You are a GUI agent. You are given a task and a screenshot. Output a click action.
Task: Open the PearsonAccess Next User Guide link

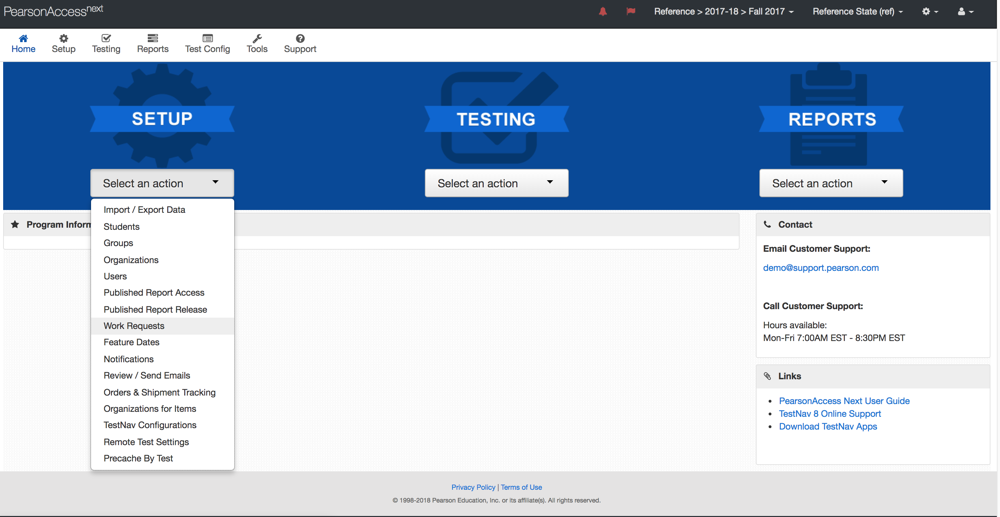844,401
